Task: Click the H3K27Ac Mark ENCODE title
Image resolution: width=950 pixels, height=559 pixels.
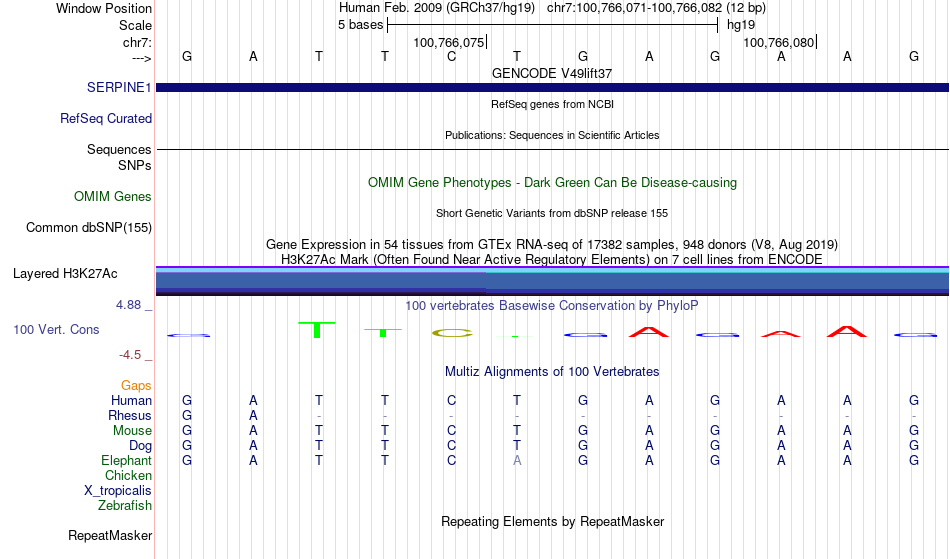Action: pyautogui.click(x=552, y=260)
